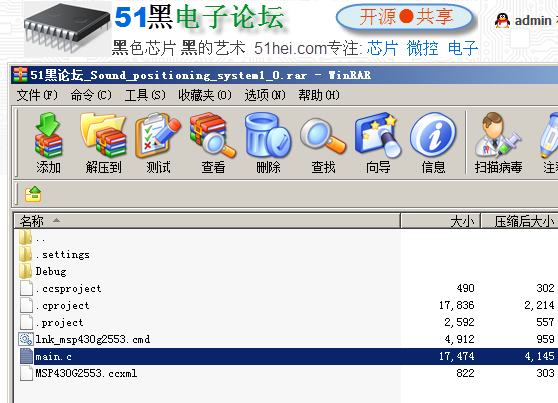Click the 微控 link in header
This screenshot has width=558, height=403.
422,48
